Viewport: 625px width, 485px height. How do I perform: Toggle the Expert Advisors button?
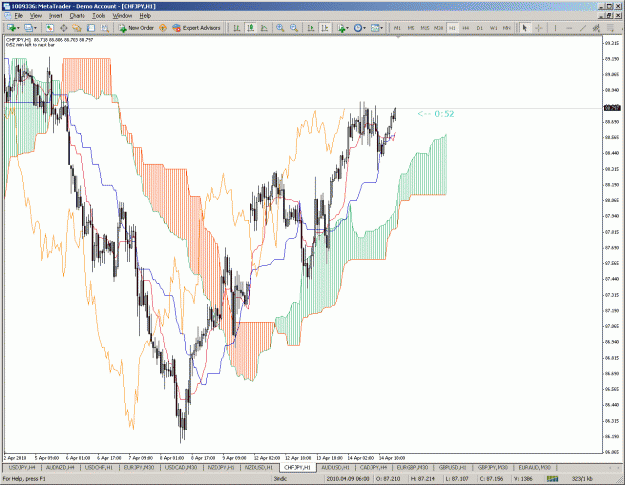click(x=196, y=28)
